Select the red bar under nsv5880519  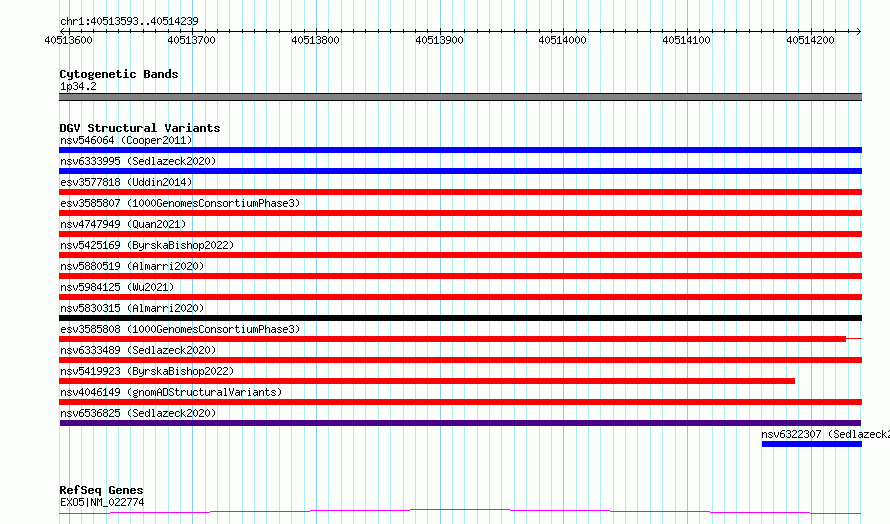click(460, 276)
